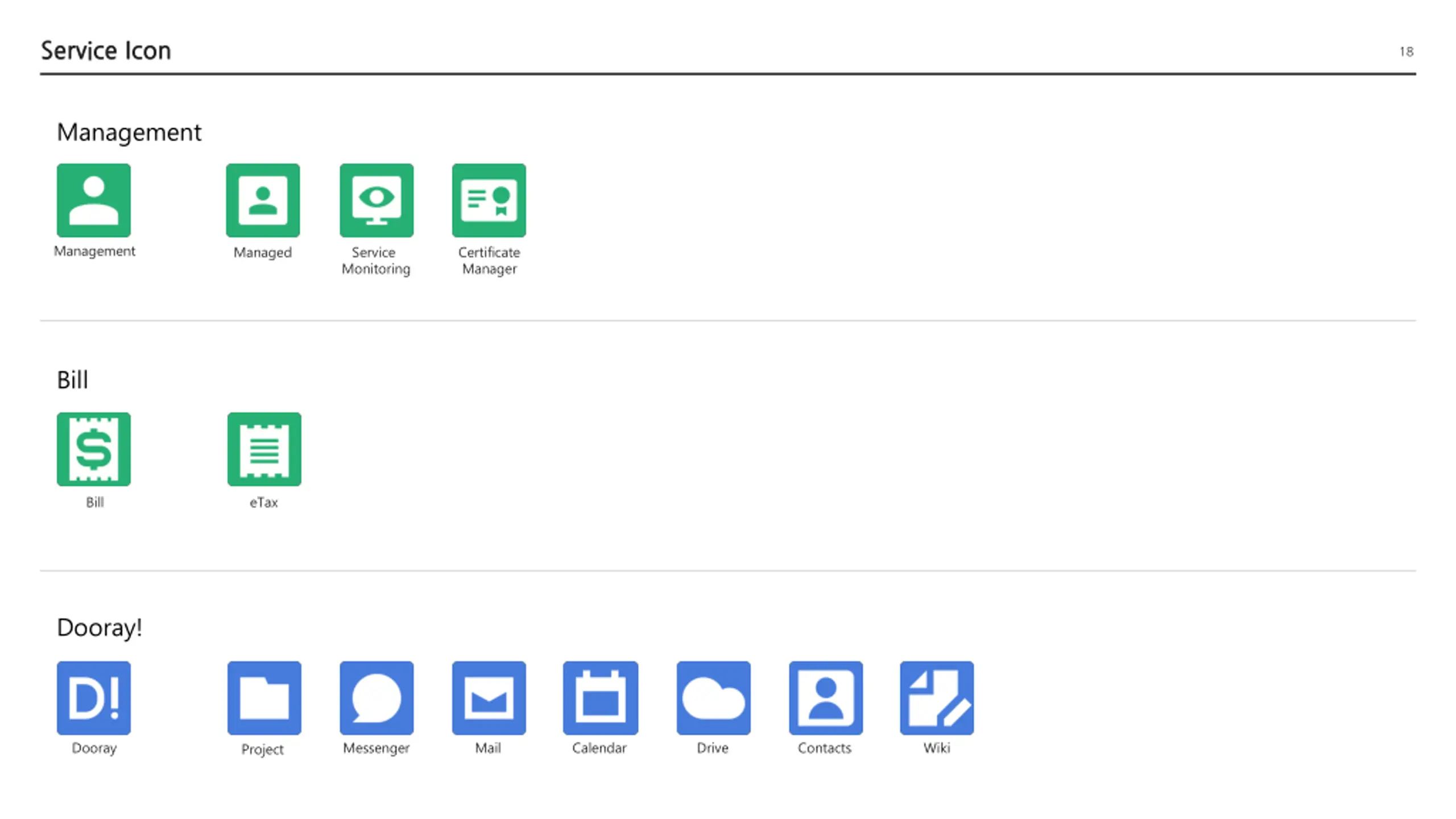Click the 'Bill' label under the dollar icon

[95, 502]
